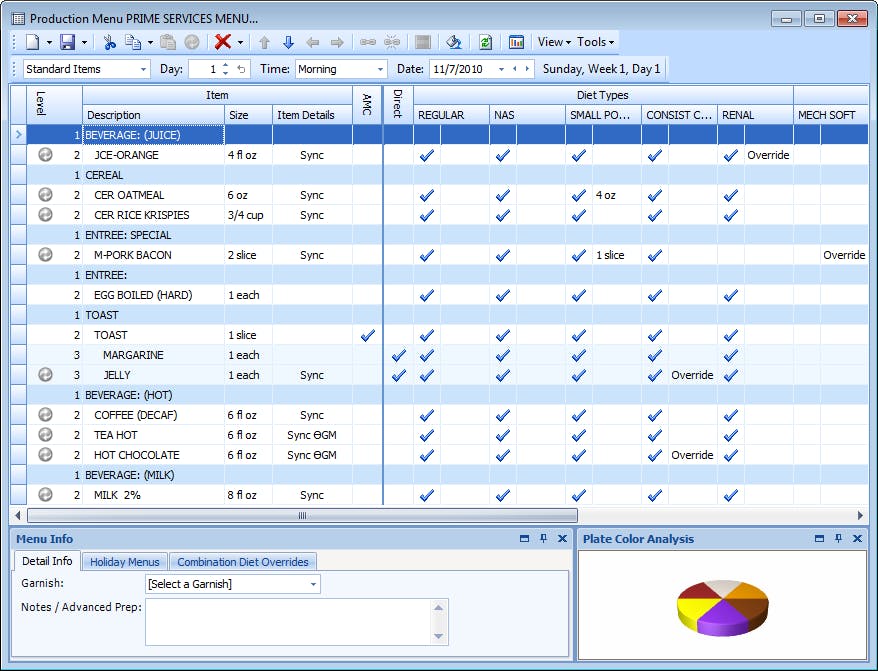Click the MECH SOFT column header
Screen dimensions: 878x671
[831, 115]
